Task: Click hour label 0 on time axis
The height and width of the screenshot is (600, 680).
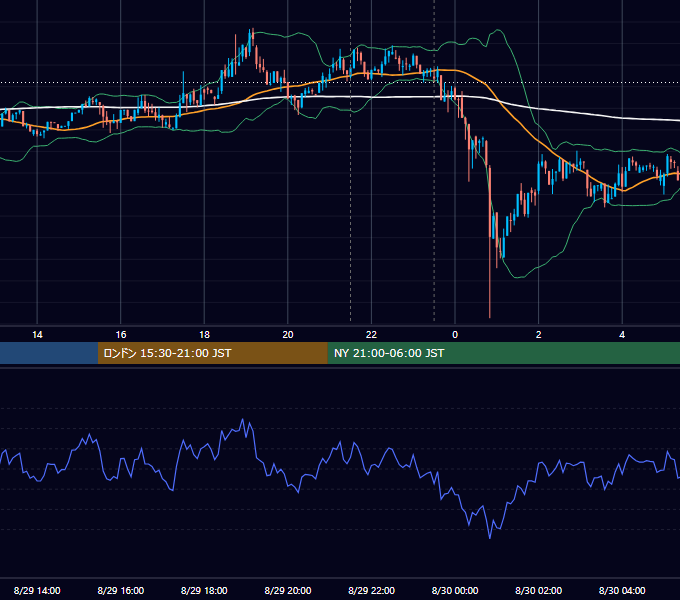Action: 455,335
